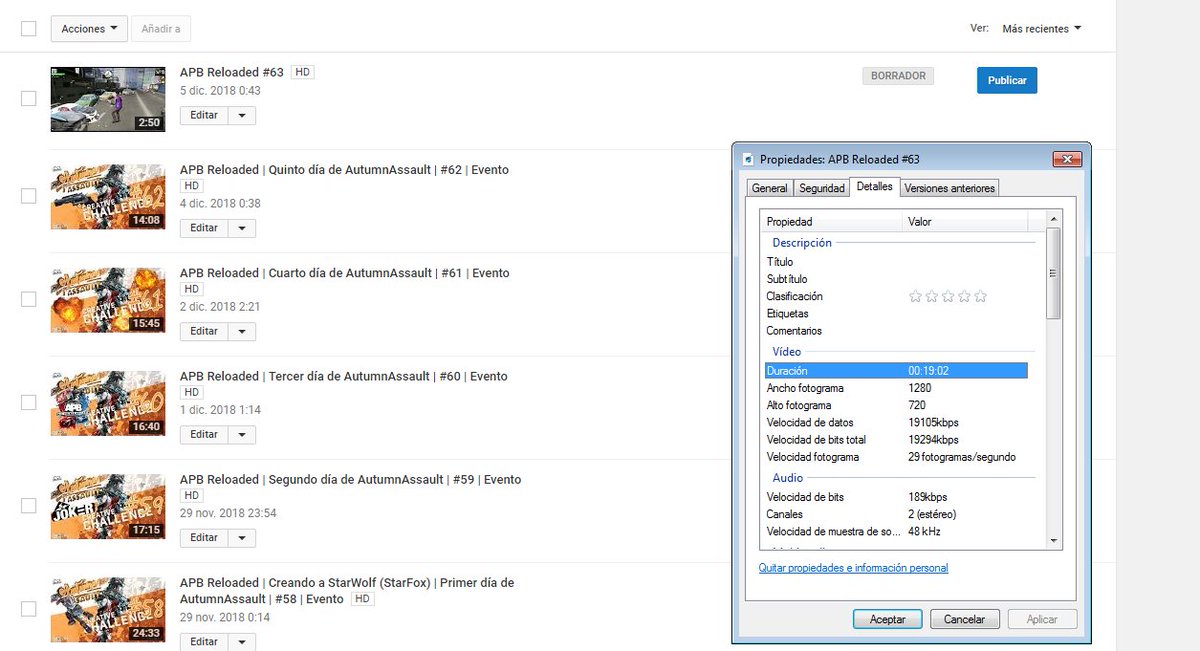Open title Tercer día de AutumnAssault #60
The width and height of the screenshot is (1200, 651).
coord(344,376)
